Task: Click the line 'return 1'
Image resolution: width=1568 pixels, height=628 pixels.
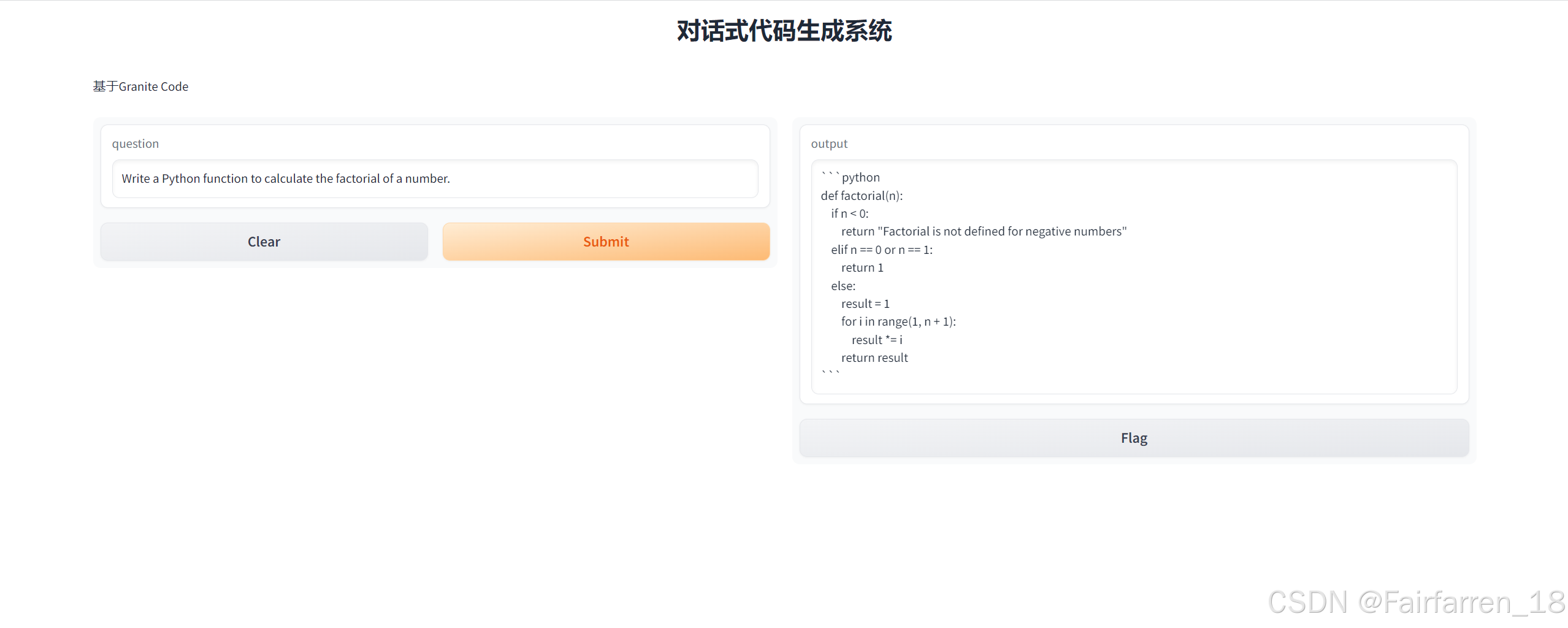Action: tap(862, 267)
